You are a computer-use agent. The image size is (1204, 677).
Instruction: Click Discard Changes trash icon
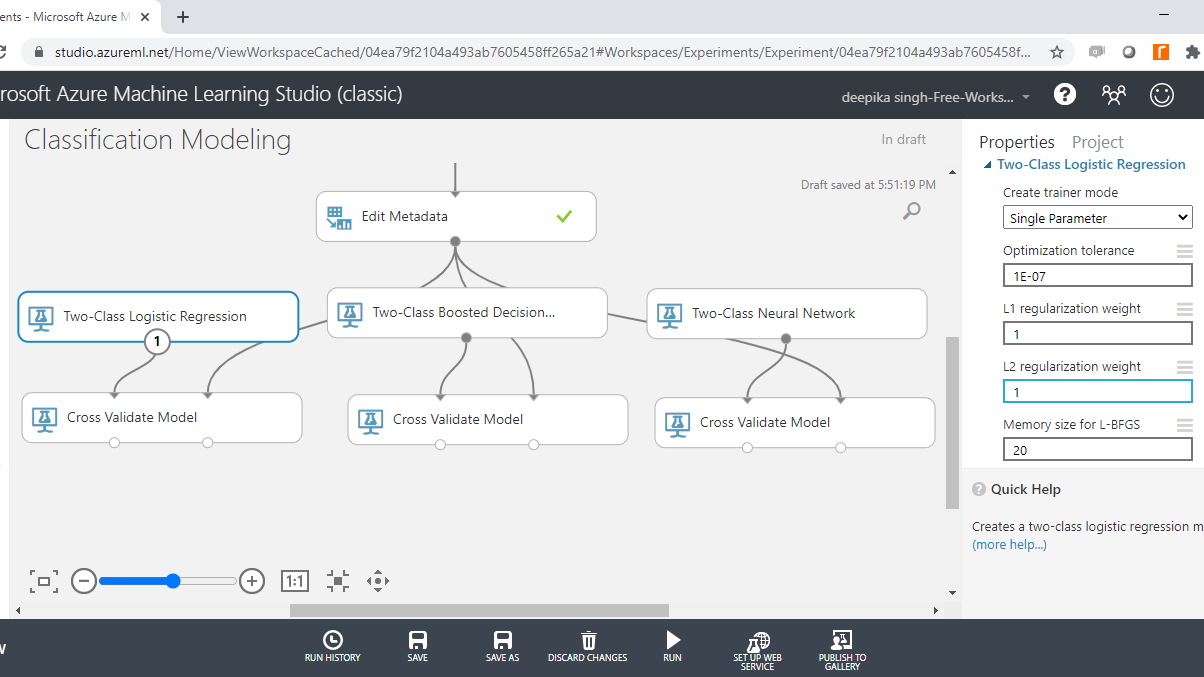(x=589, y=640)
